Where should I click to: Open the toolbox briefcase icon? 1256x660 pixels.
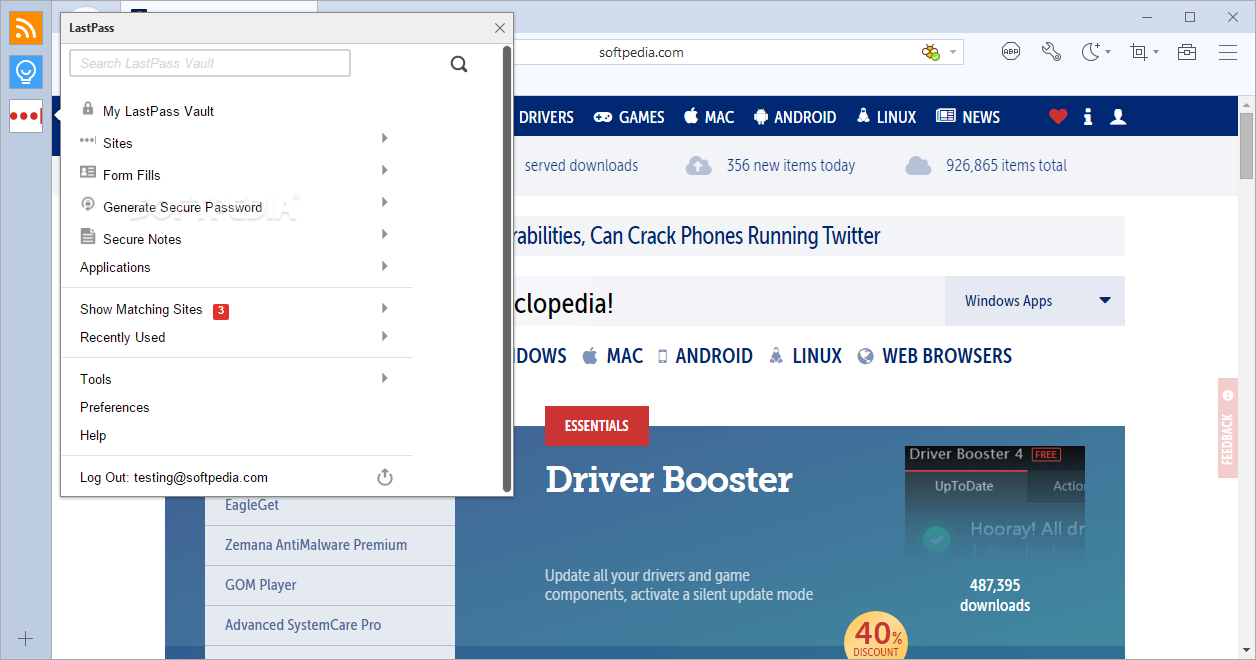coord(1187,52)
